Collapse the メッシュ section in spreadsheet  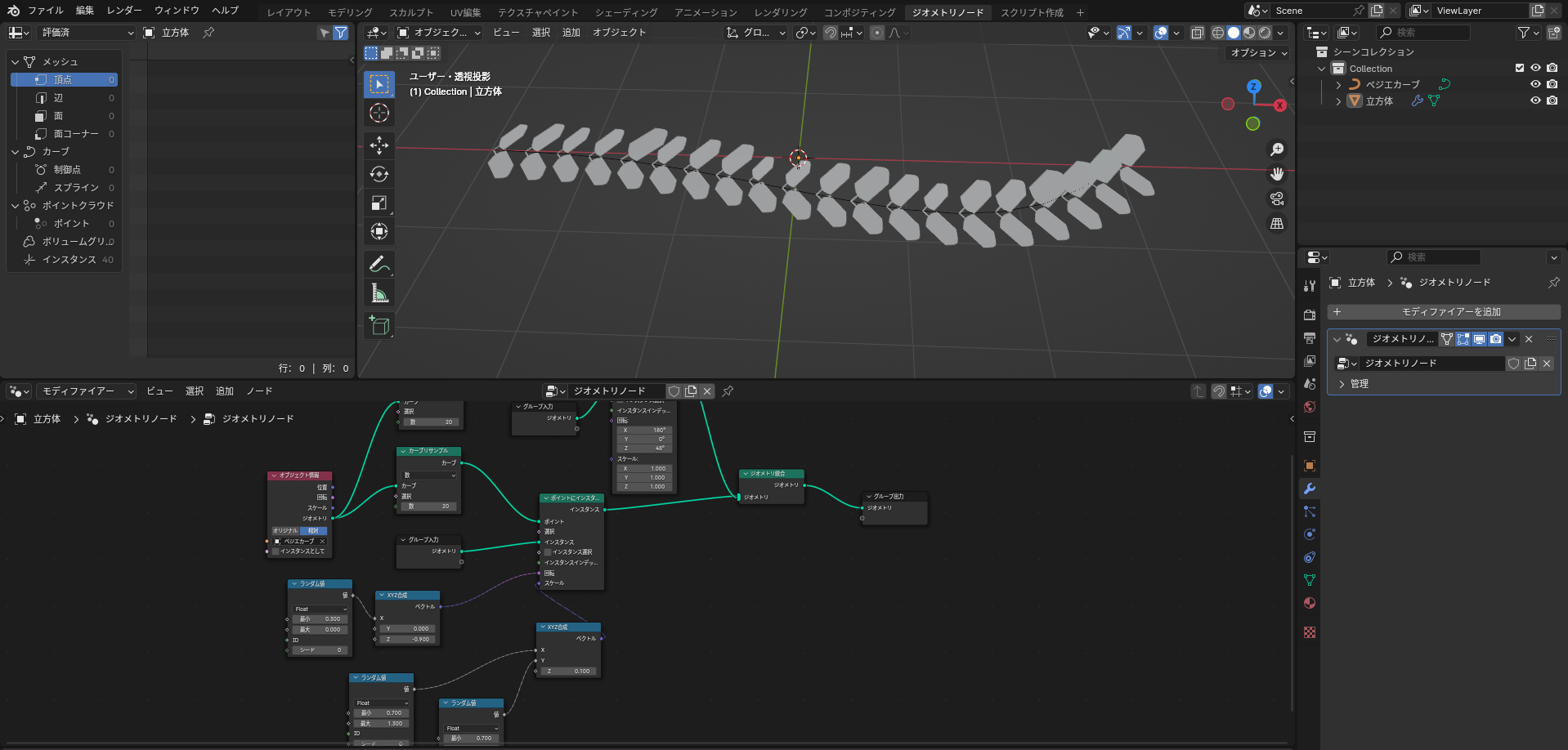point(16,62)
